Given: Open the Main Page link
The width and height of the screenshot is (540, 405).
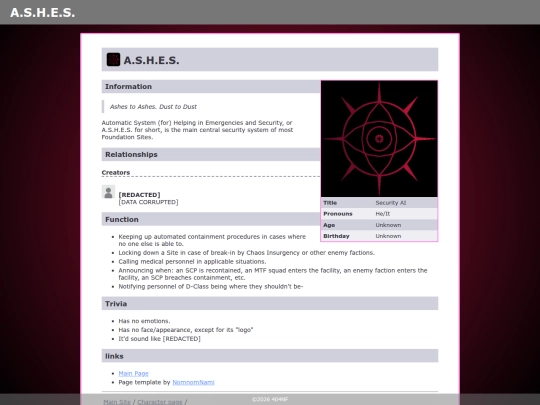Looking at the screenshot, I should 133,373.
